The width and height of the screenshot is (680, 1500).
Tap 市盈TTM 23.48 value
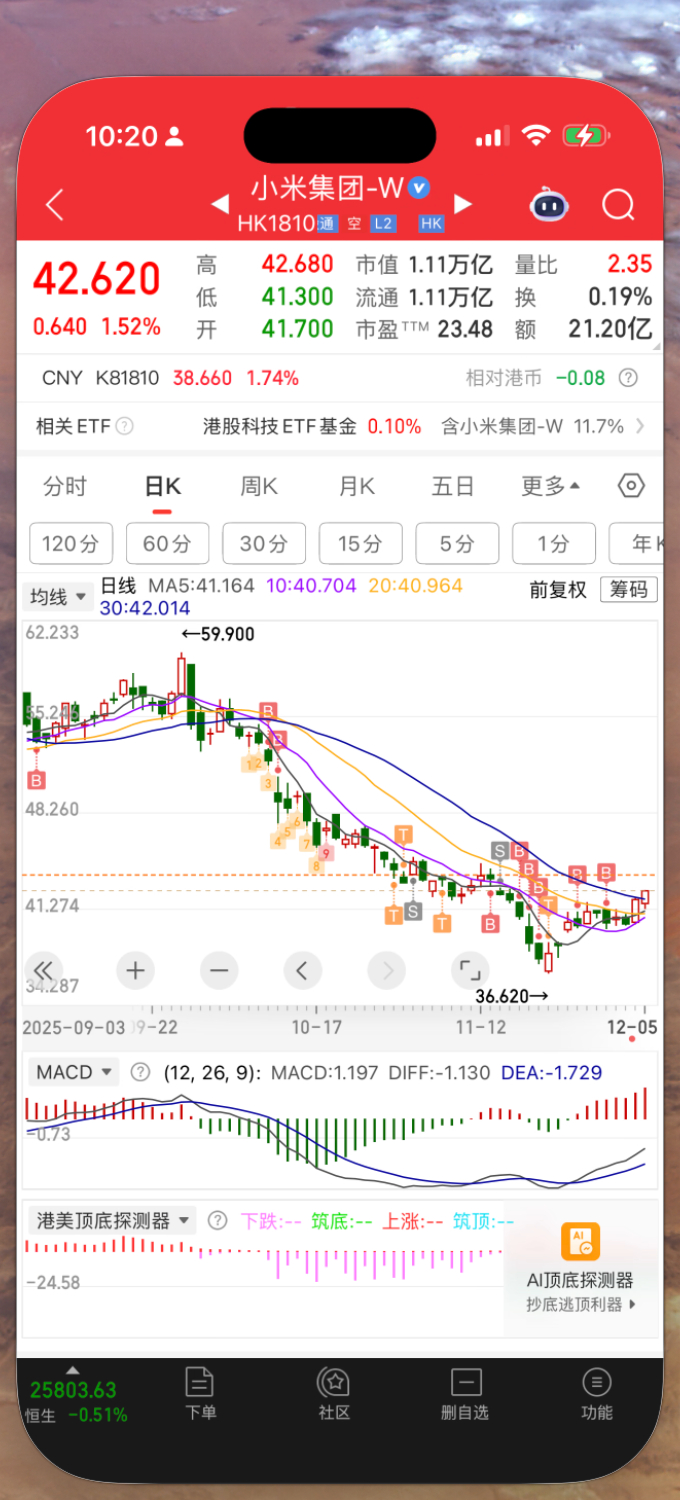point(466,329)
